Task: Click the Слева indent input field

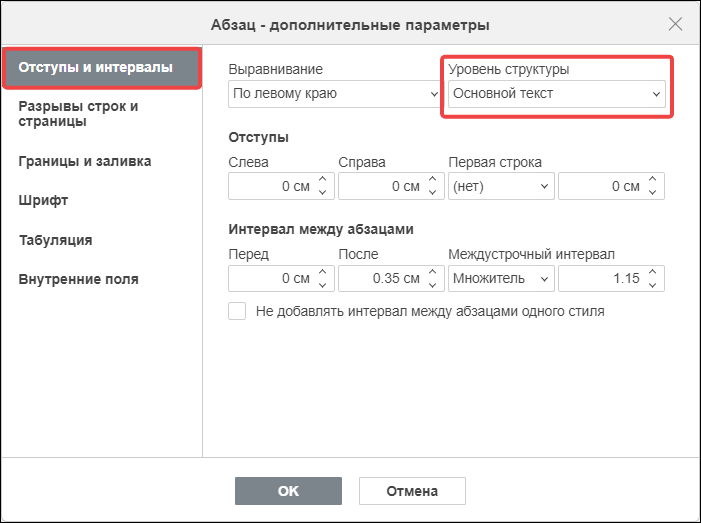Action: pyautogui.click(x=281, y=186)
